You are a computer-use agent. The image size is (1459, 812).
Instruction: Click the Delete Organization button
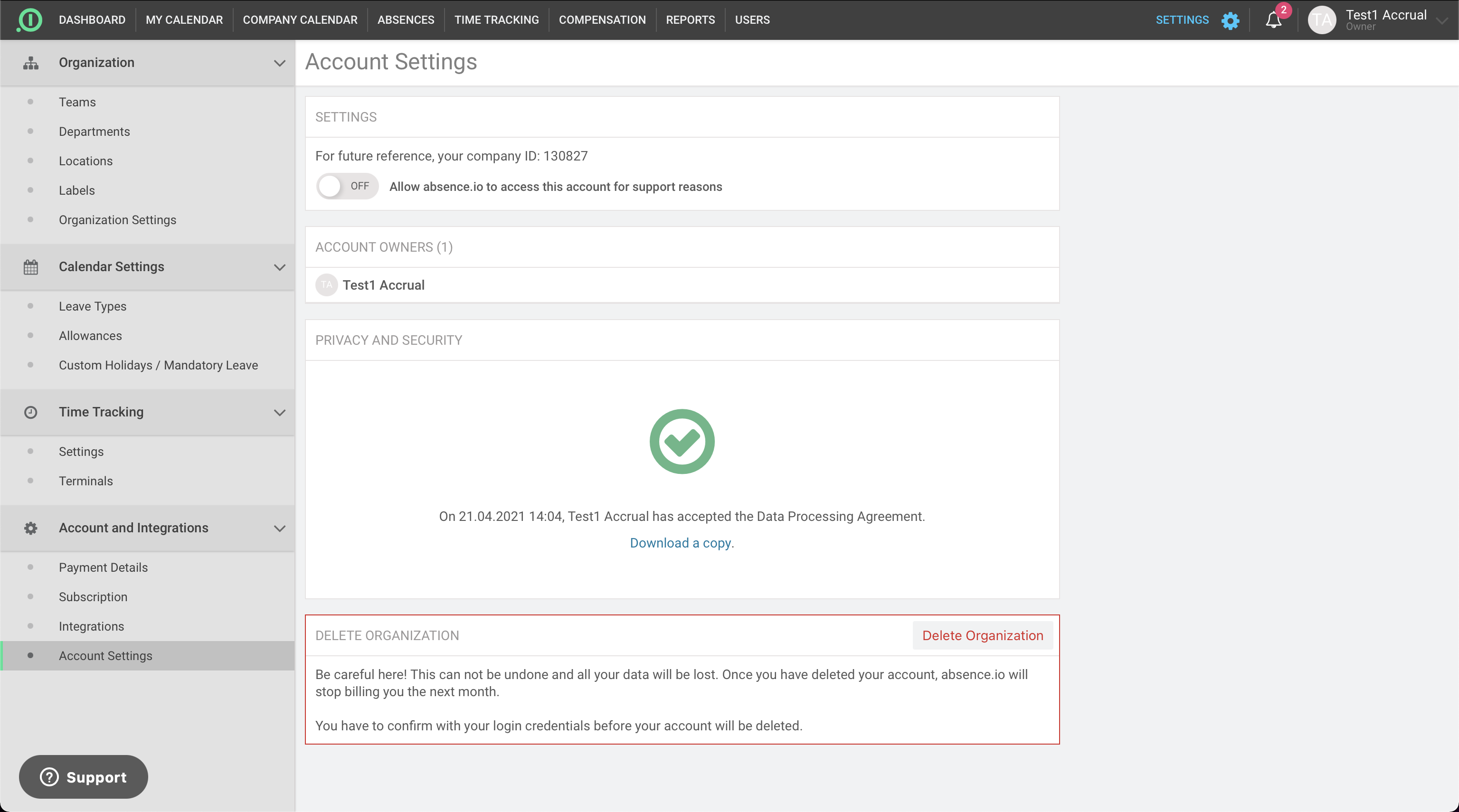click(x=982, y=635)
